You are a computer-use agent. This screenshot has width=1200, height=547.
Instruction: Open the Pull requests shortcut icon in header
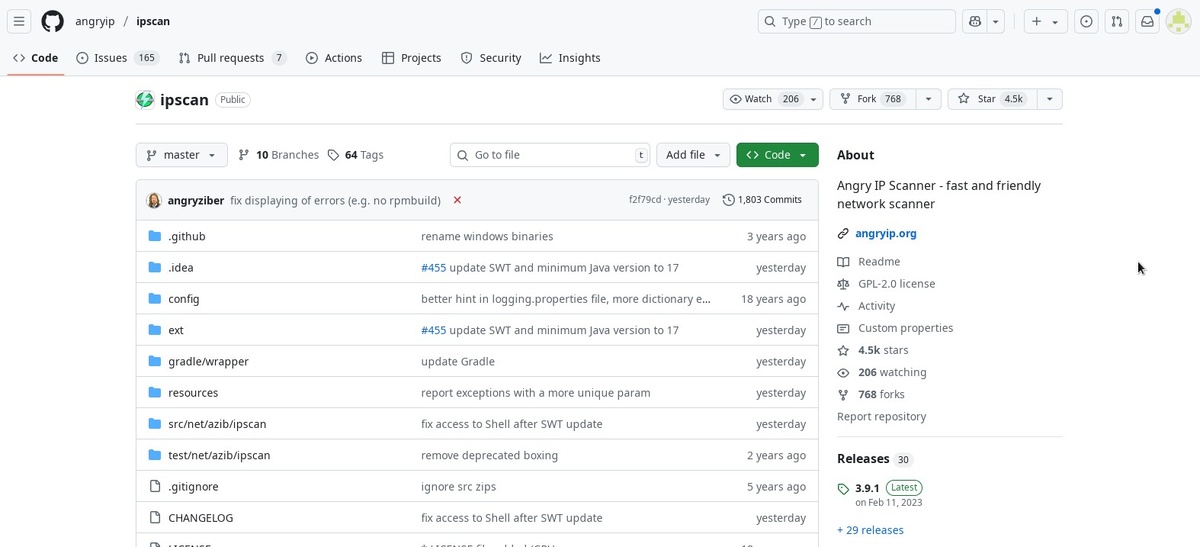click(x=1118, y=21)
